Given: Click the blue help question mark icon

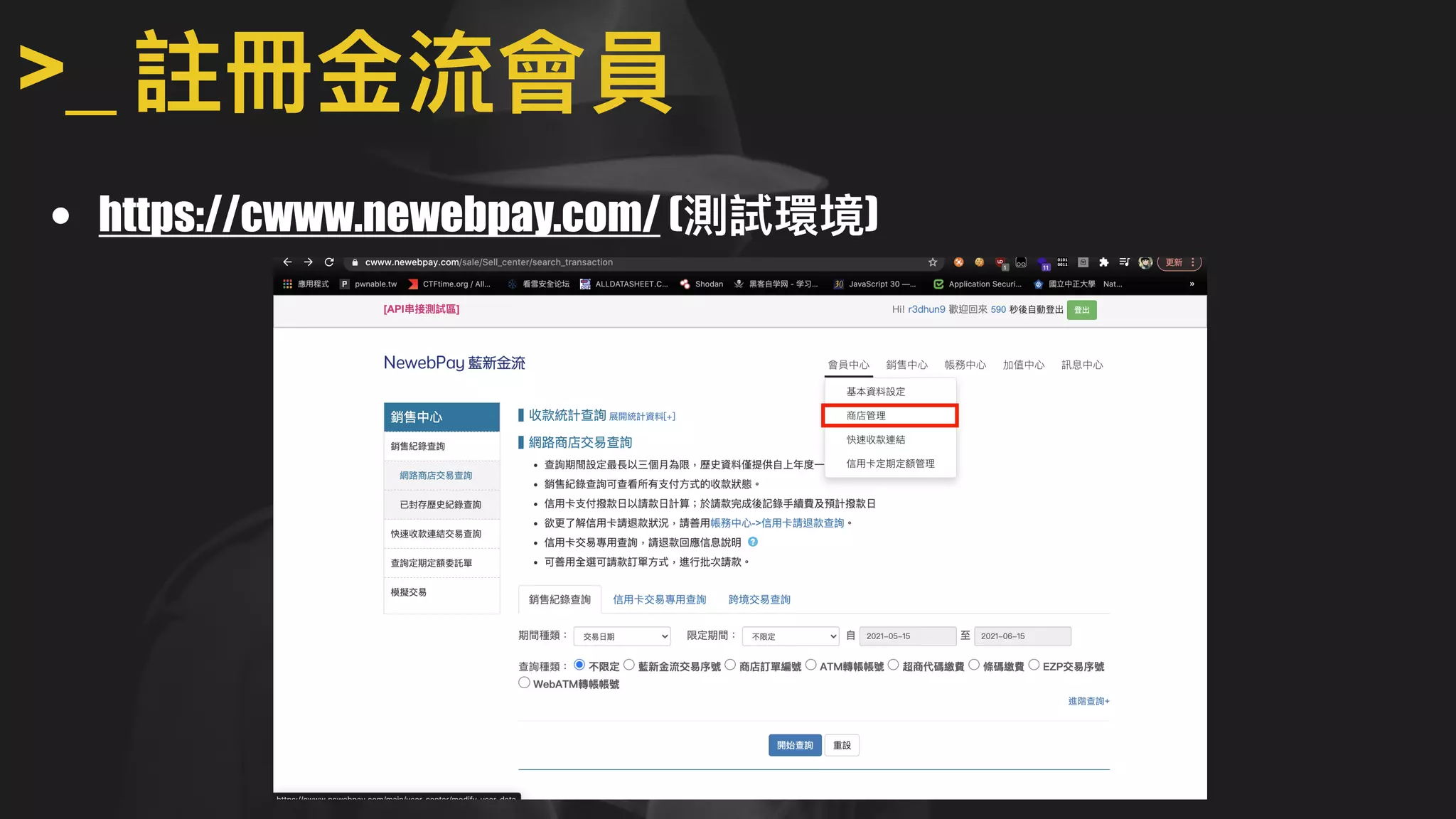Looking at the screenshot, I should 753,542.
